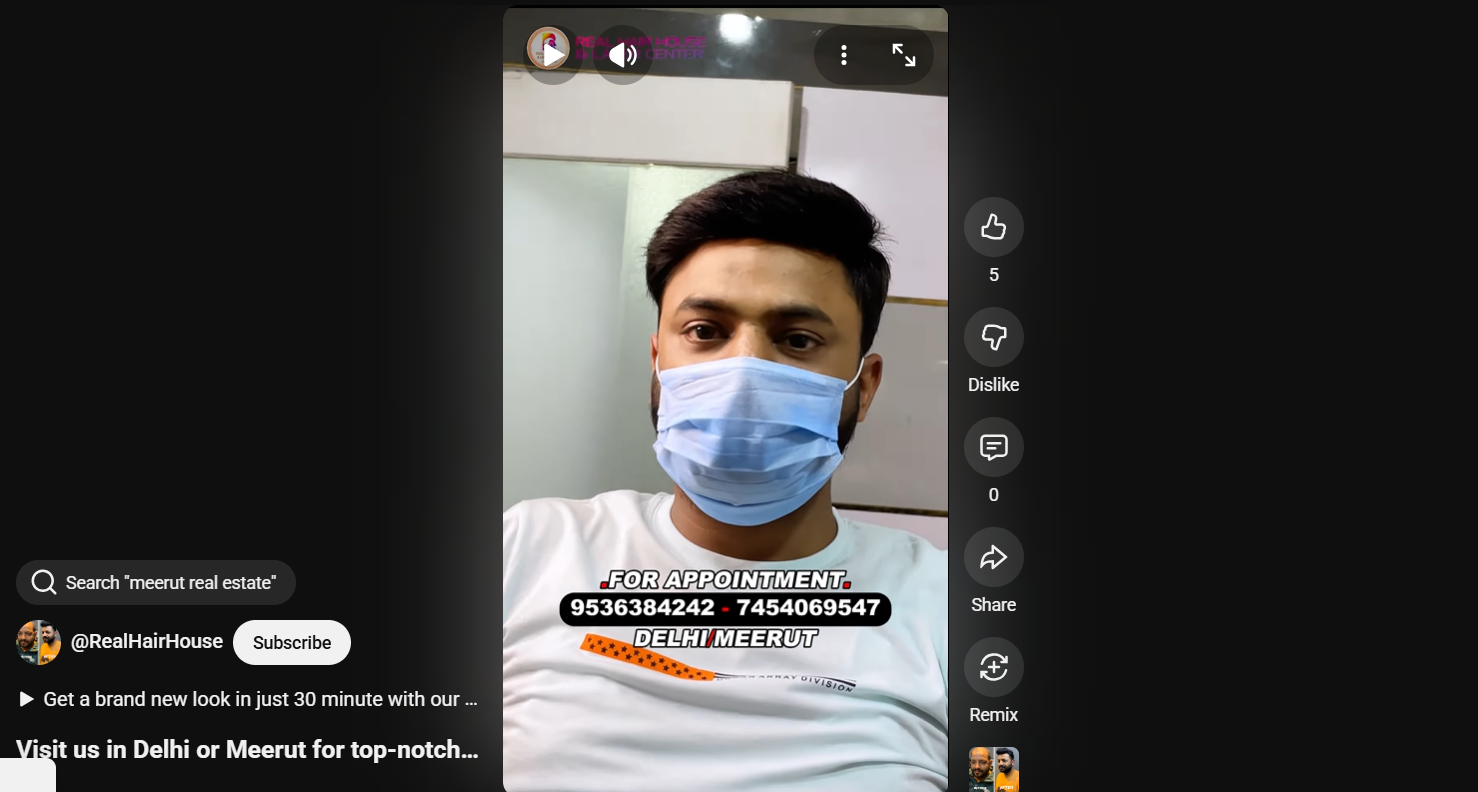Mute the video sound
The image size is (1478, 792).
click(623, 55)
